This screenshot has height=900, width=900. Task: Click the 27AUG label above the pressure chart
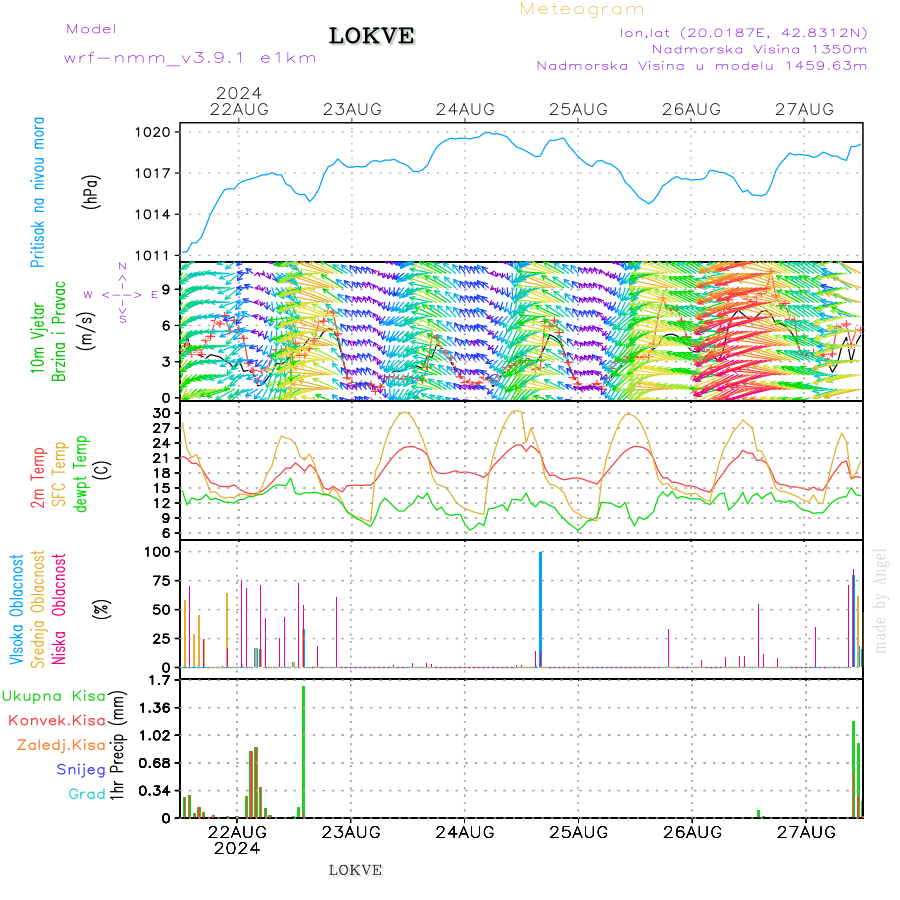click(x=804, y=109)
